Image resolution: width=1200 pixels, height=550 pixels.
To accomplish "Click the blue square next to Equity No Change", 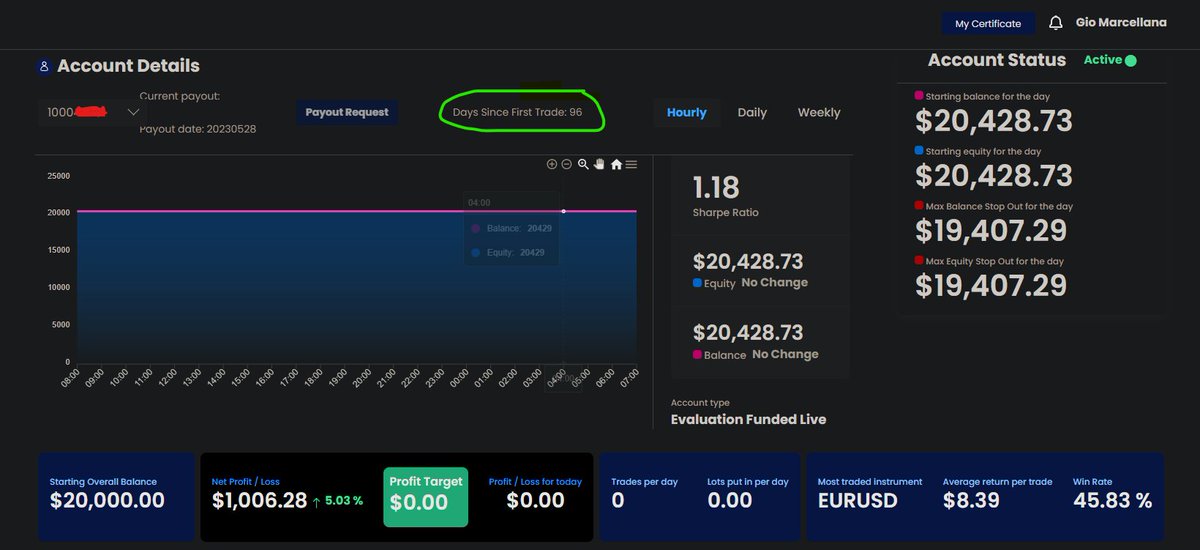I will click(x=697, y=284).
